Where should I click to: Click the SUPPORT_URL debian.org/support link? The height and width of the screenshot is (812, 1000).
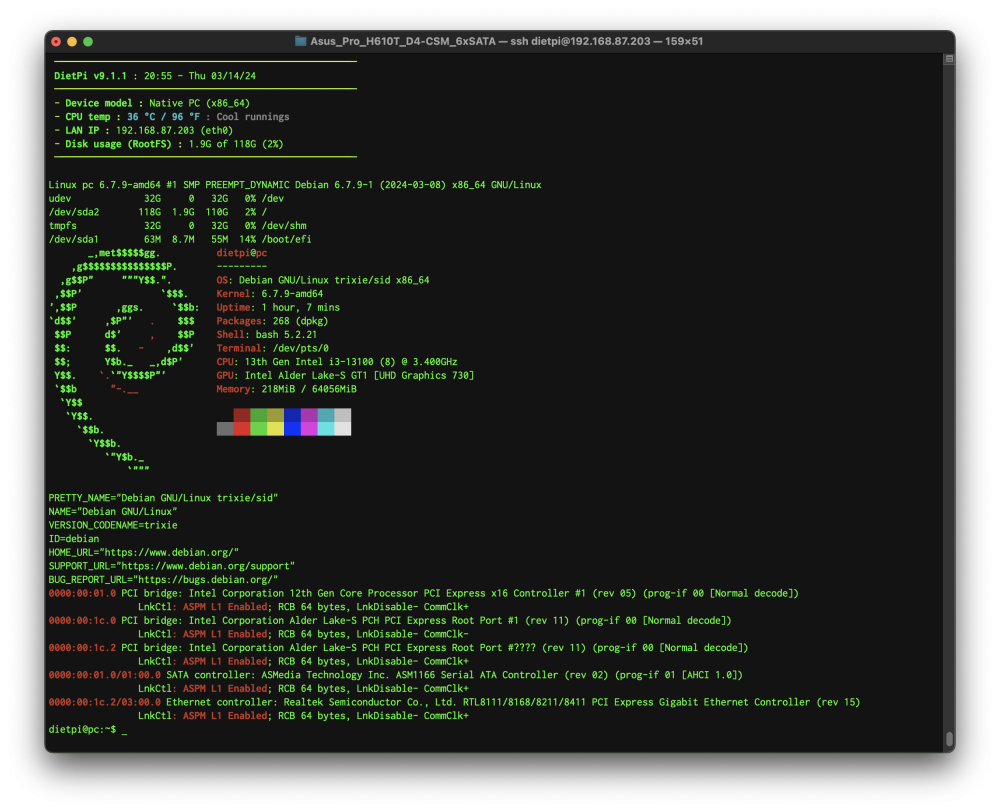[208, 566]
